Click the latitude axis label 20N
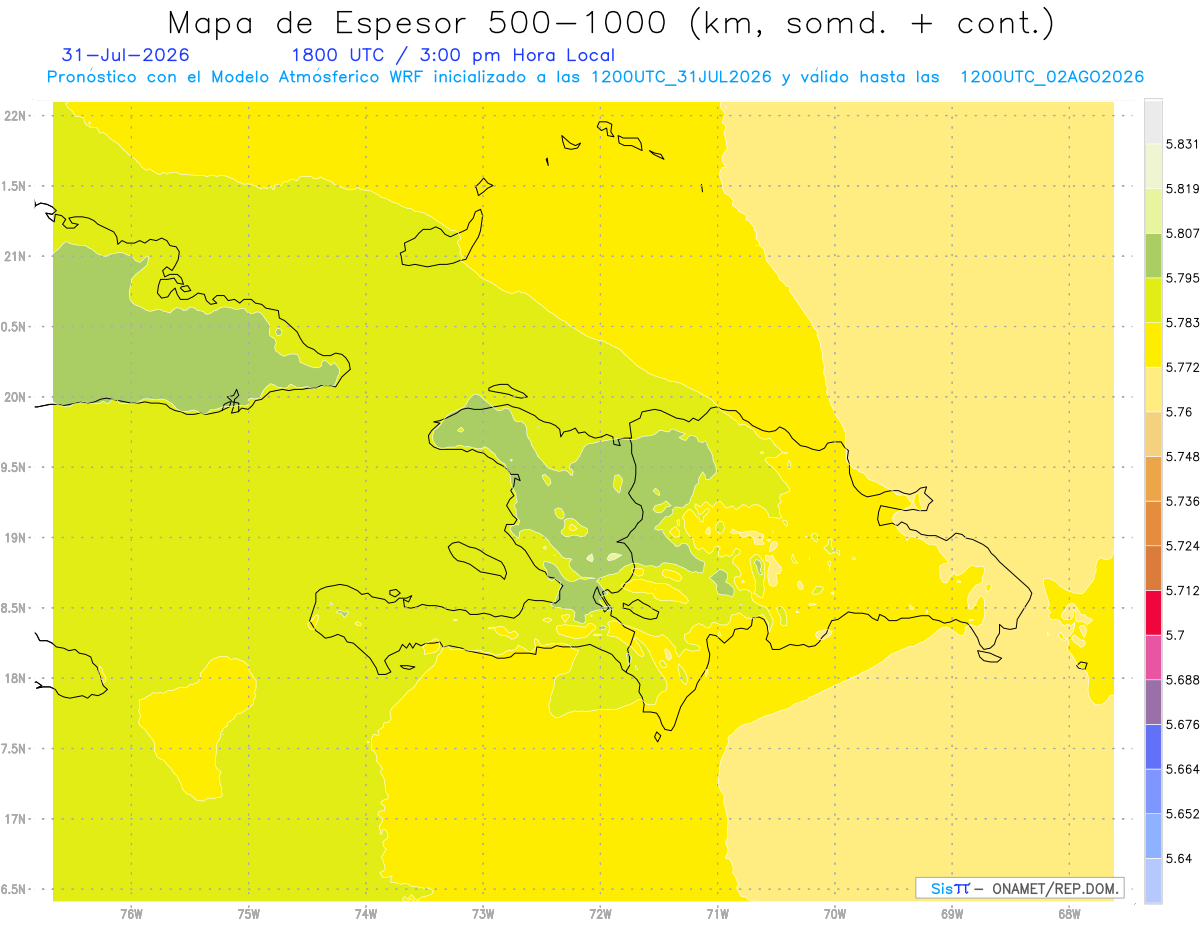Screen dimensions: 1200x927 15,397
